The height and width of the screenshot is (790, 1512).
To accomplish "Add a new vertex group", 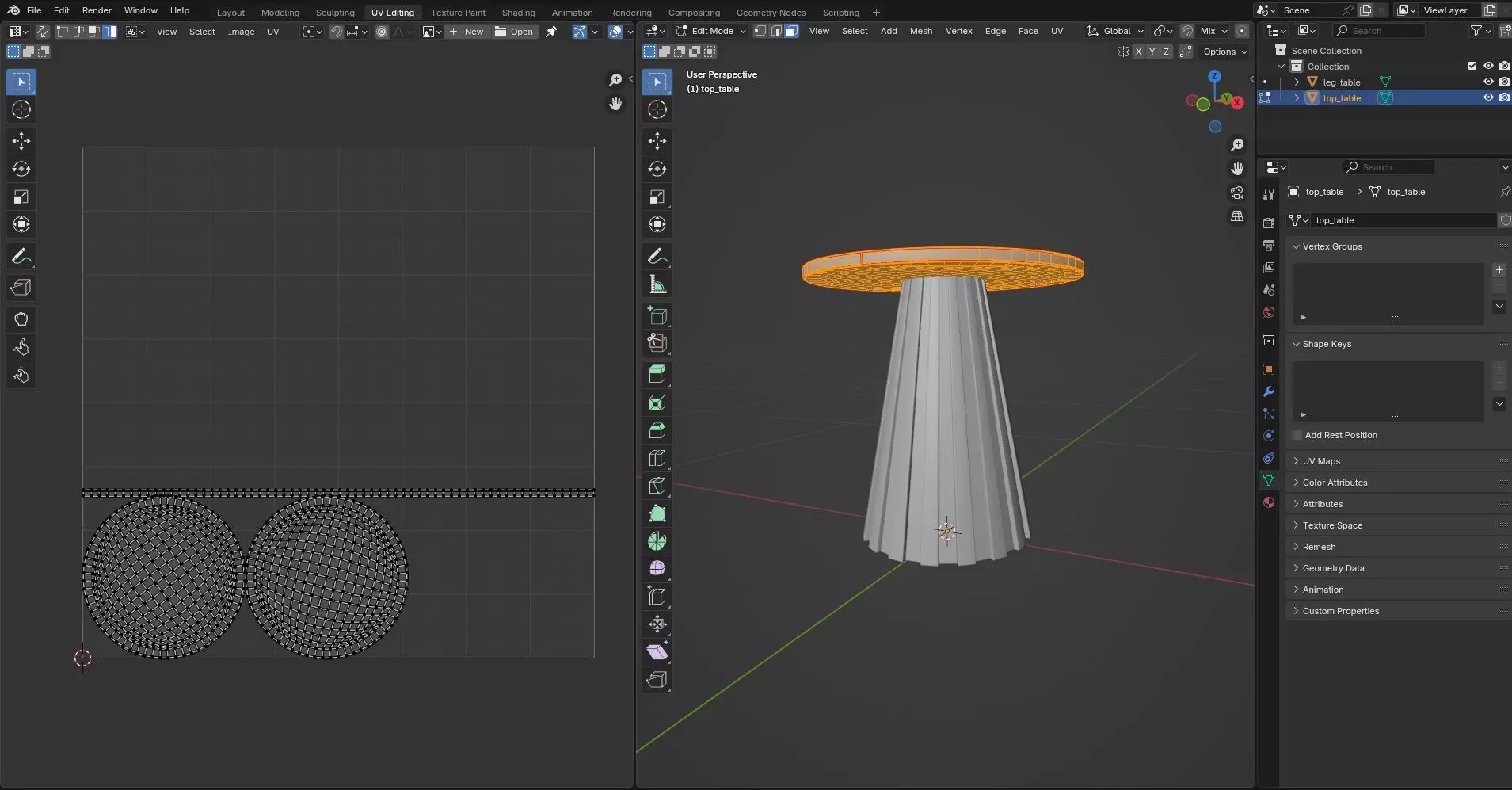I will coord(1499,270).
